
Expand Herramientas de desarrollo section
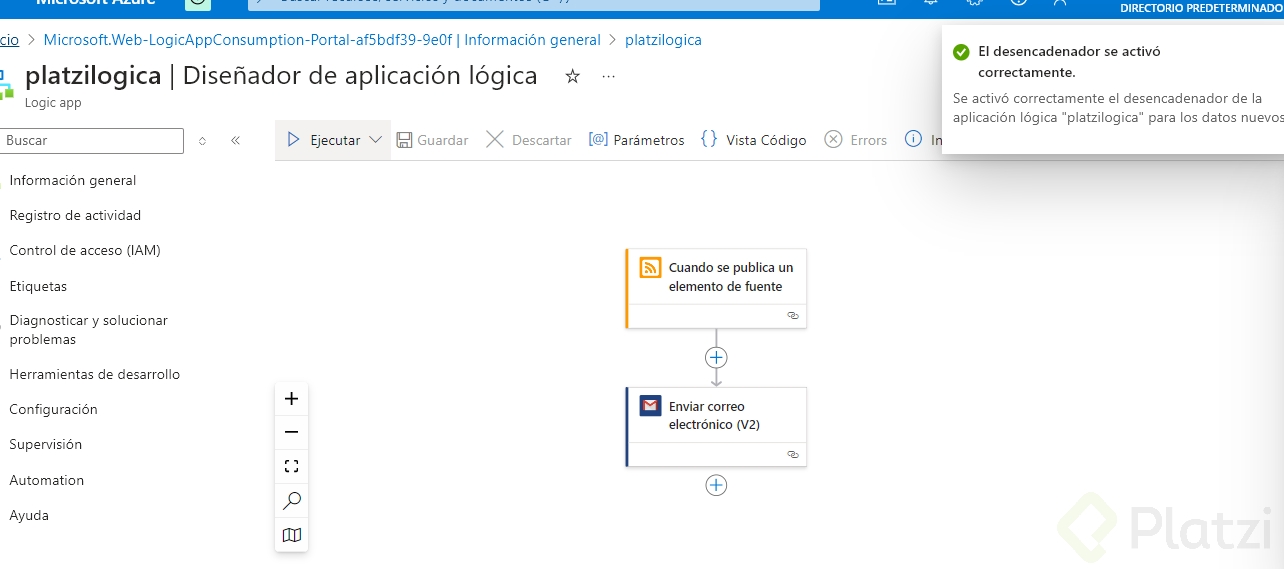pyautogui.click(x=94, y=375)
